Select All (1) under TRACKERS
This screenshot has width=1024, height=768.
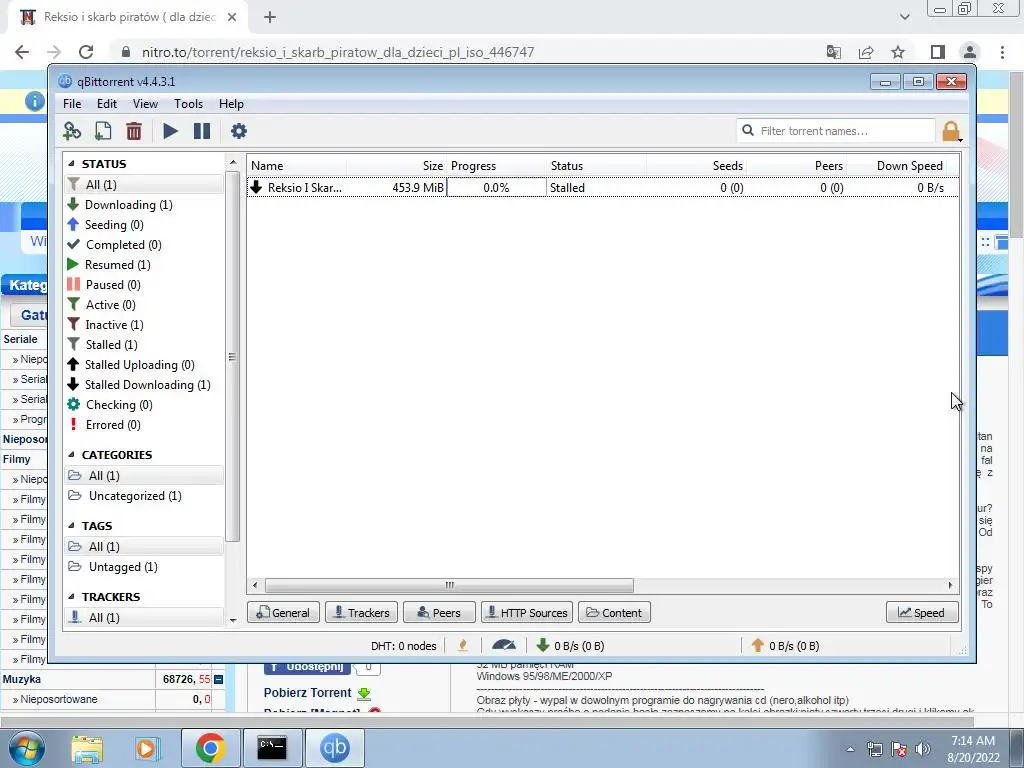click(144, 618)
